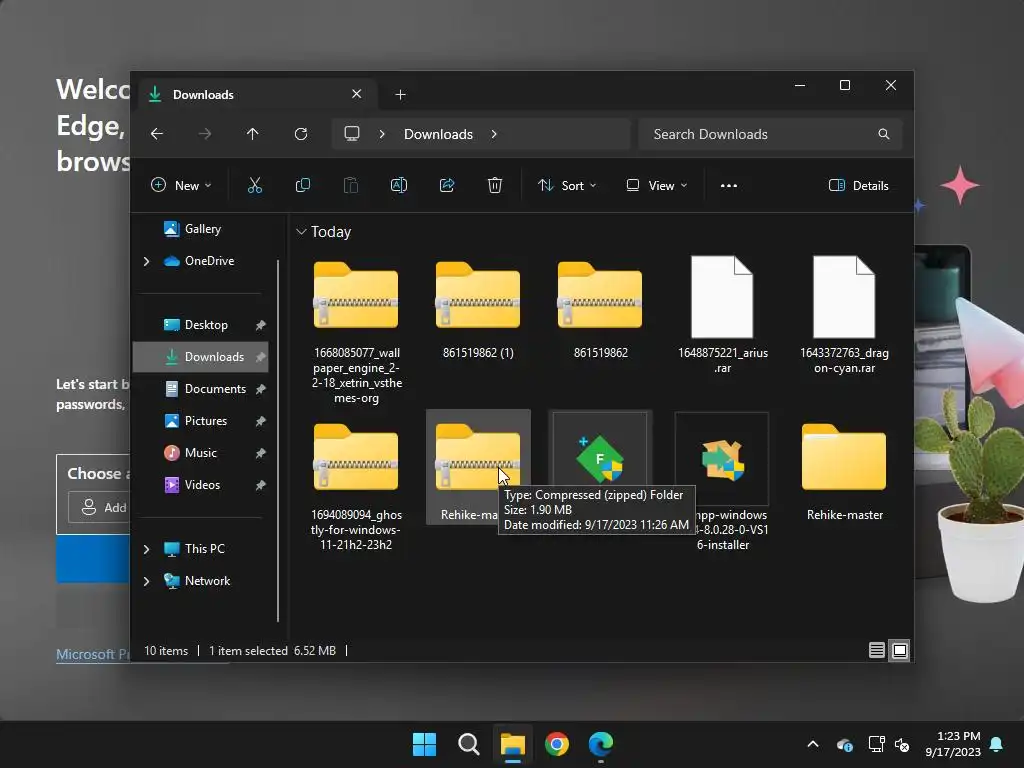Expand Network tree node
1024x768 pixels.
pos(146,581)
